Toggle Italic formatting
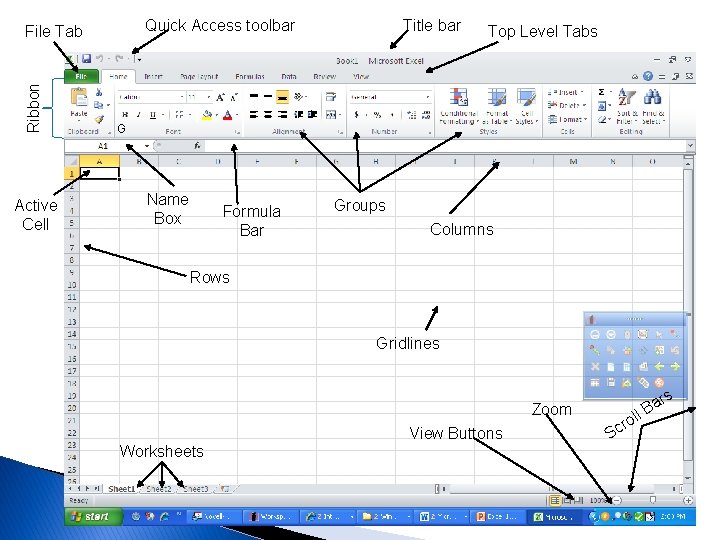Viewport: 720px width, 540px height. [139, 115]
